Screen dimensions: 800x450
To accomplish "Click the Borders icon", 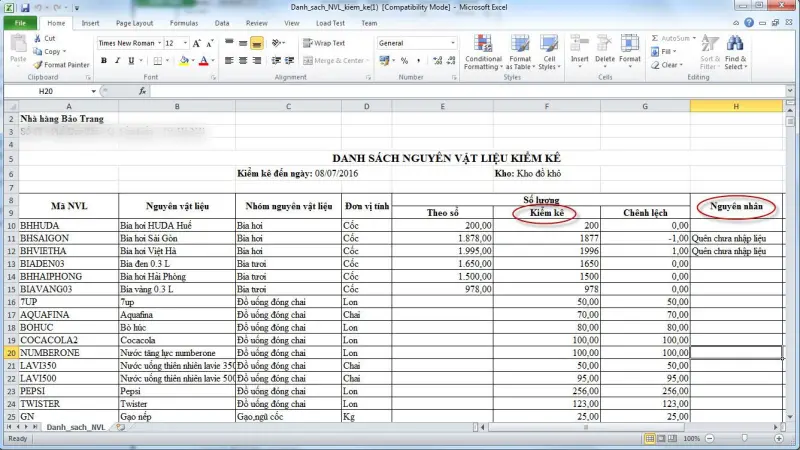I will tap(158, 61).
